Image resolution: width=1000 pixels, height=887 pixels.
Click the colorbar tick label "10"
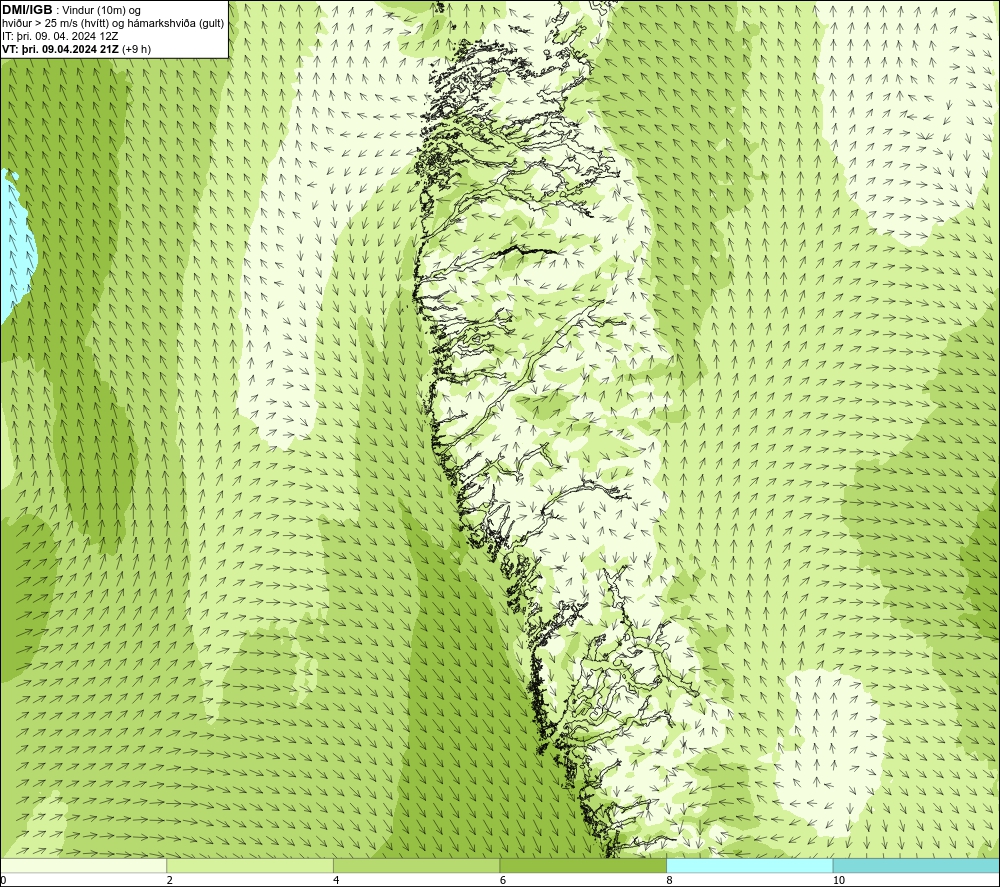click(x=839, y=880)
